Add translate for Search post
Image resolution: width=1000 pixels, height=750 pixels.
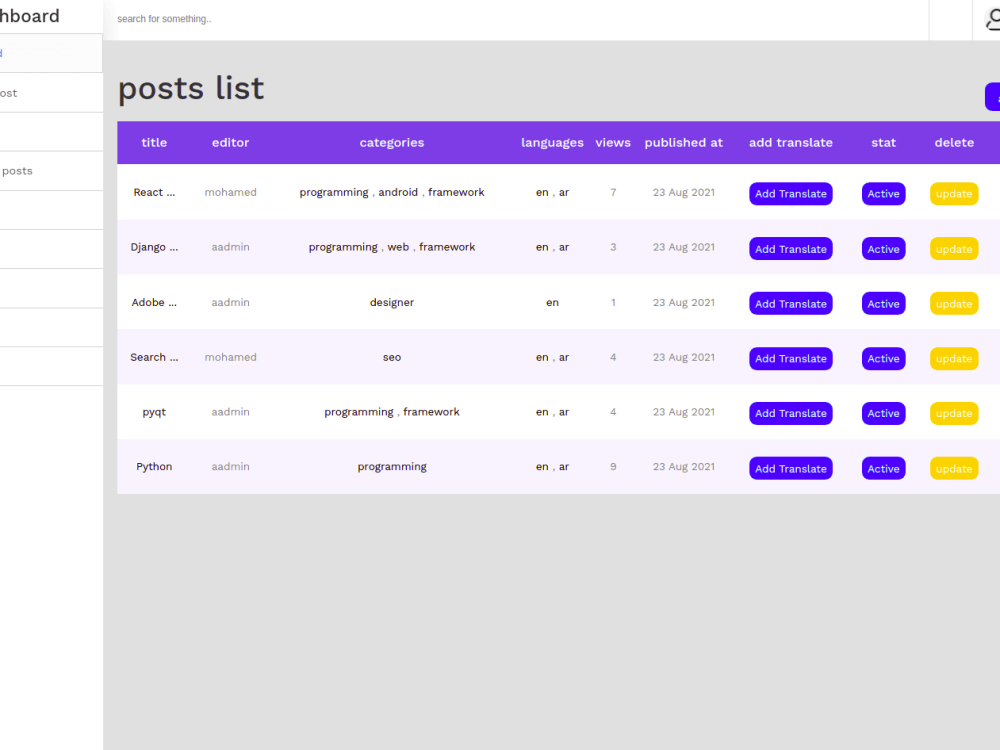(x=790, y=358)
